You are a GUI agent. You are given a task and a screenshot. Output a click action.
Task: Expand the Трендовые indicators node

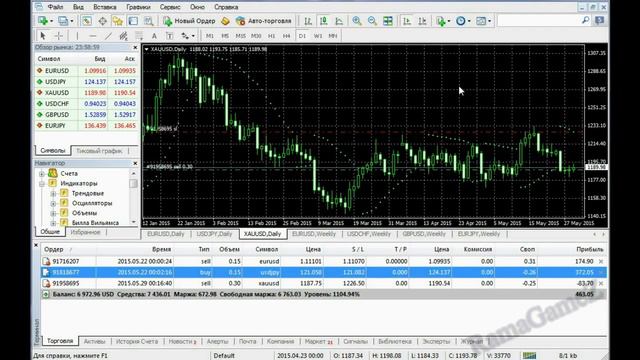click(x=53, y=193)
